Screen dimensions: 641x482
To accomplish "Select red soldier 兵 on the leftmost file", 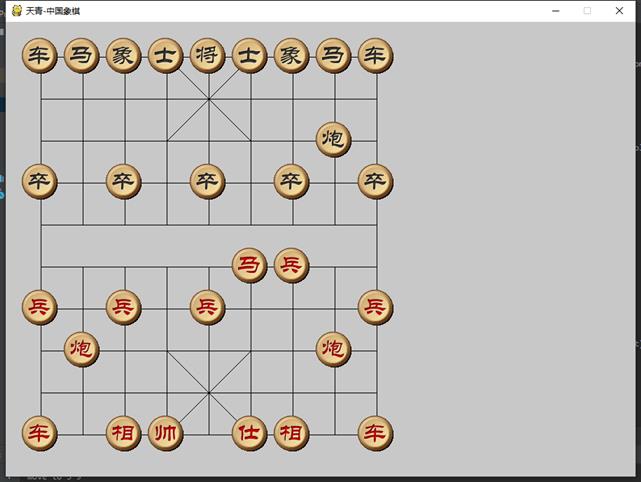I will [x=40, y=307].
